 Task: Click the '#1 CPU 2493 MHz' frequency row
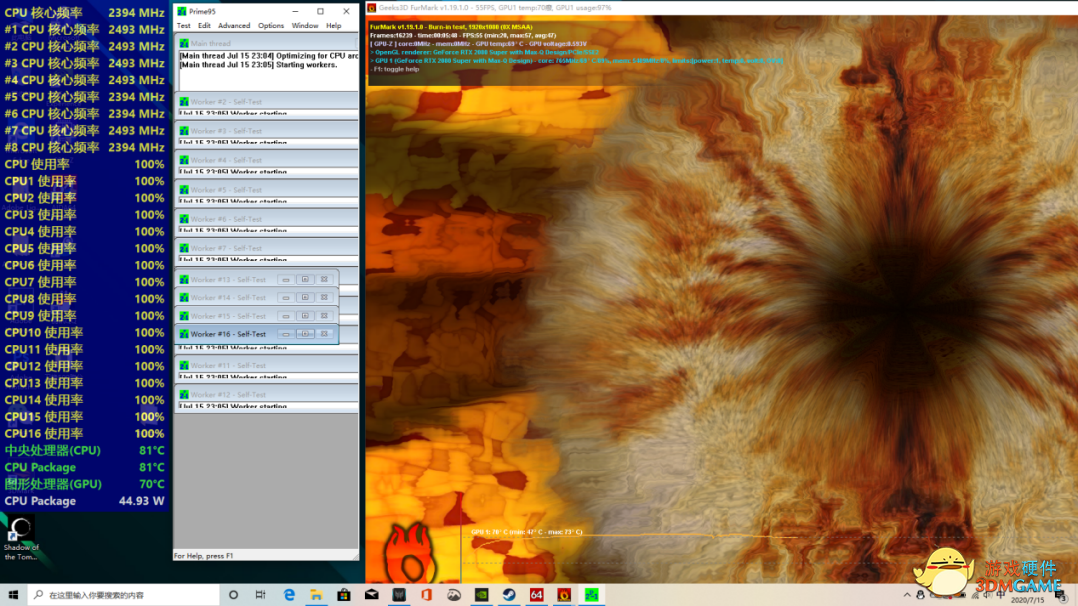pos(85,30)
